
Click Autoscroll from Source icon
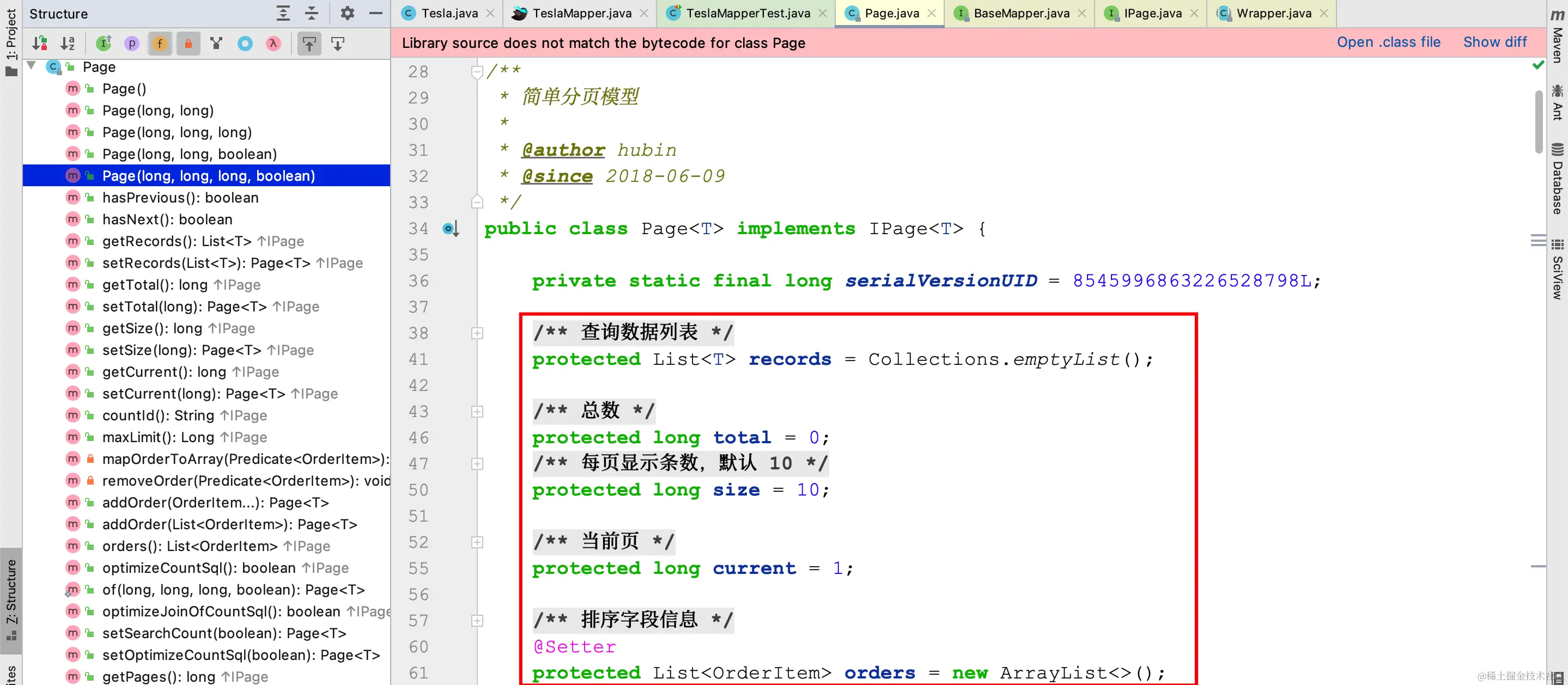[x=338, y=43]
